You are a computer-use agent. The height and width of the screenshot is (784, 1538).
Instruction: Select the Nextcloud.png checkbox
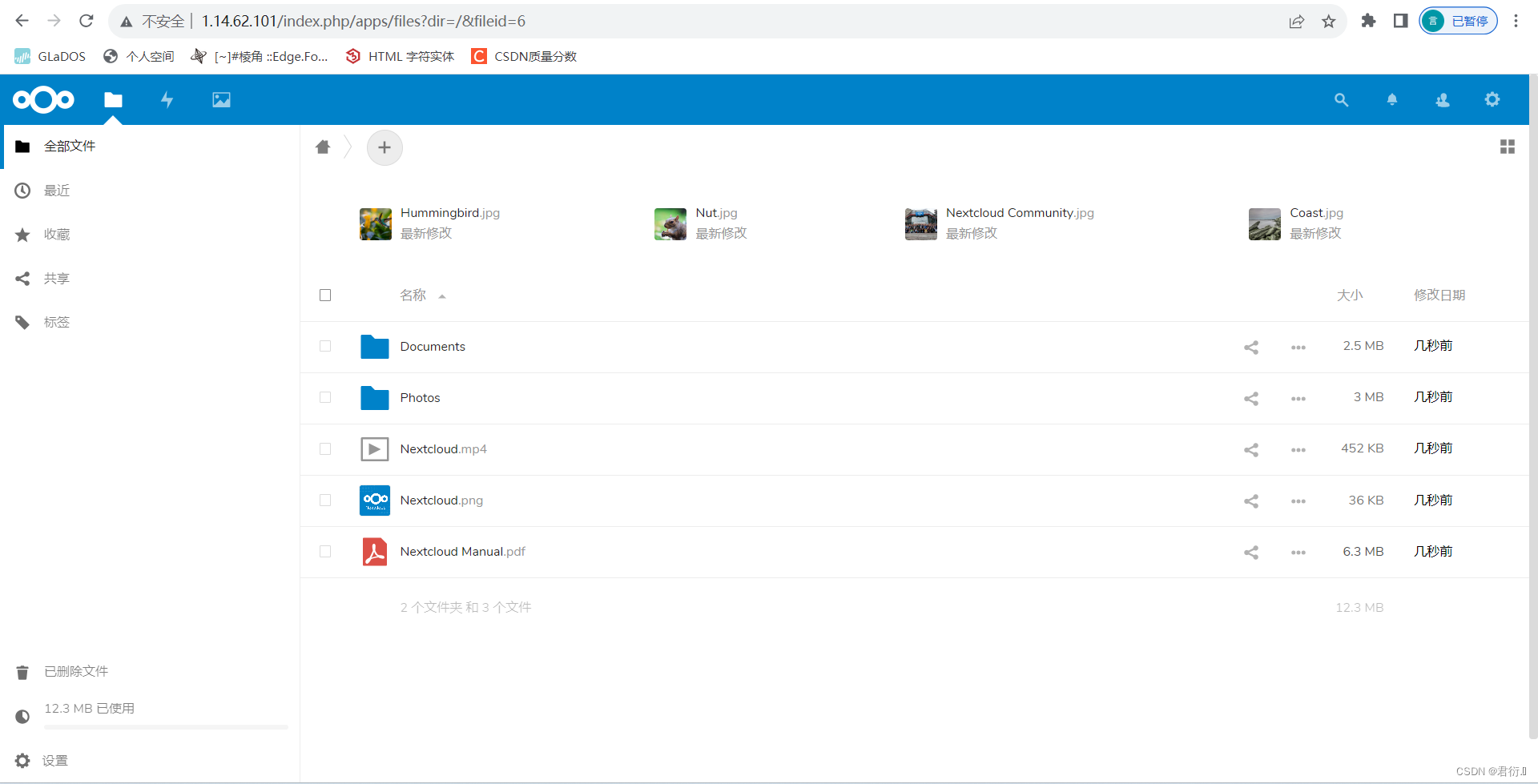(x=325, y=500)
